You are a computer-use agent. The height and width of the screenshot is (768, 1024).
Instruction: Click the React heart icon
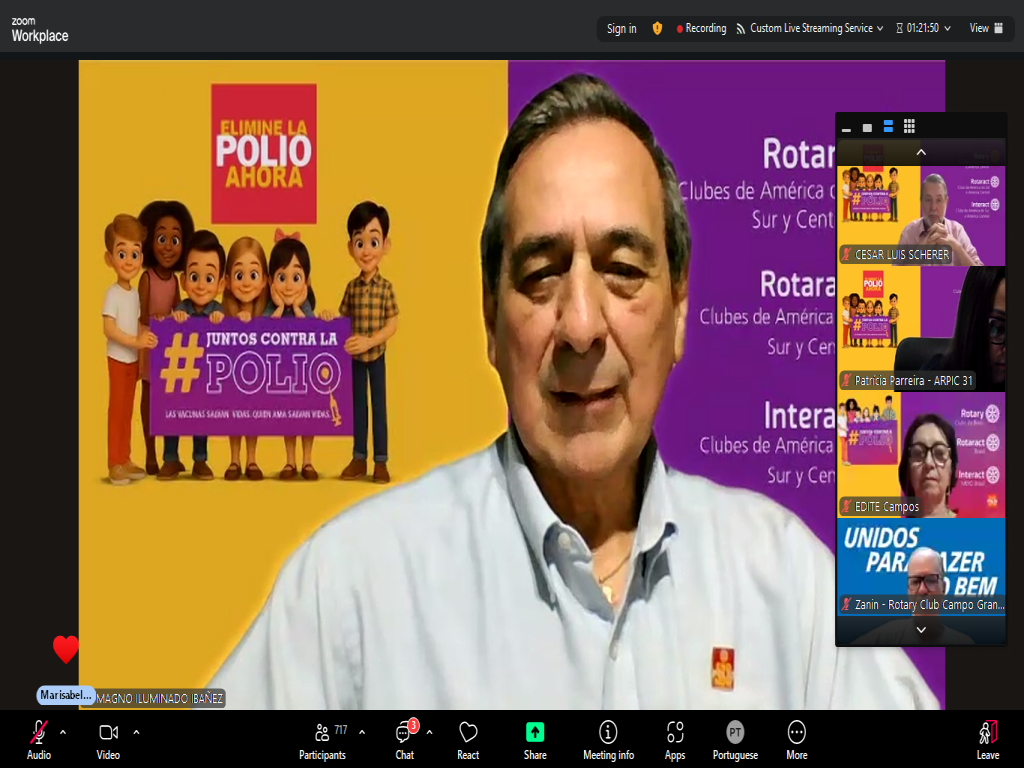(x=468, y=740)
